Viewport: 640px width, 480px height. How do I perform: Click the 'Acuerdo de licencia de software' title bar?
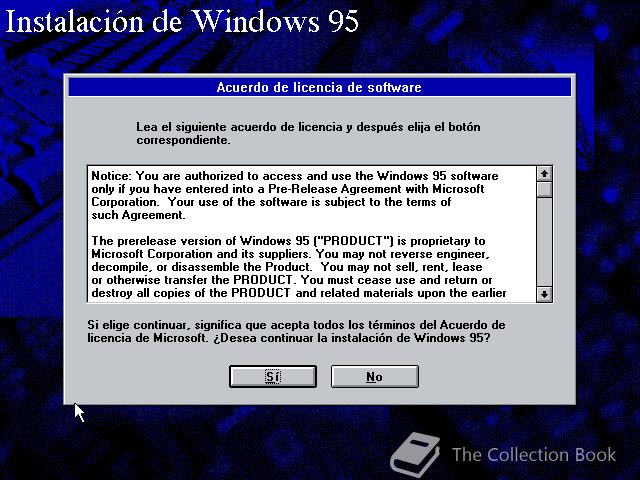320,87
